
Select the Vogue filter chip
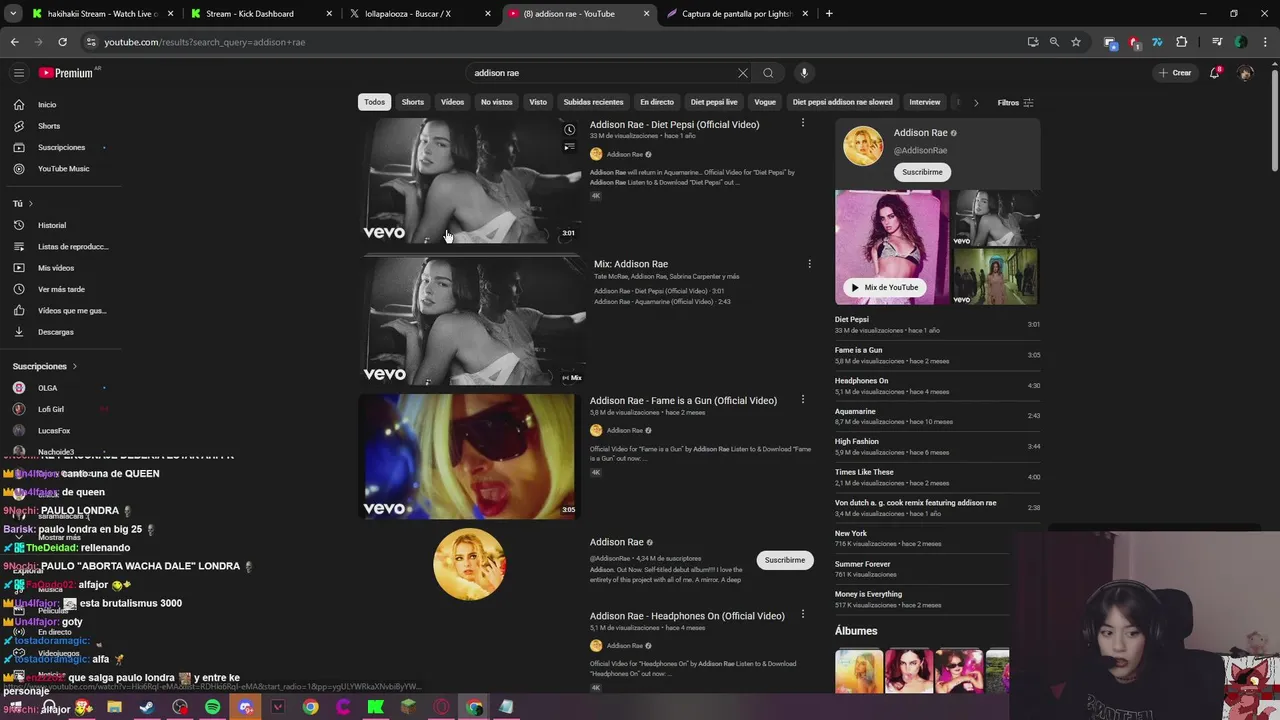point(765,102)
